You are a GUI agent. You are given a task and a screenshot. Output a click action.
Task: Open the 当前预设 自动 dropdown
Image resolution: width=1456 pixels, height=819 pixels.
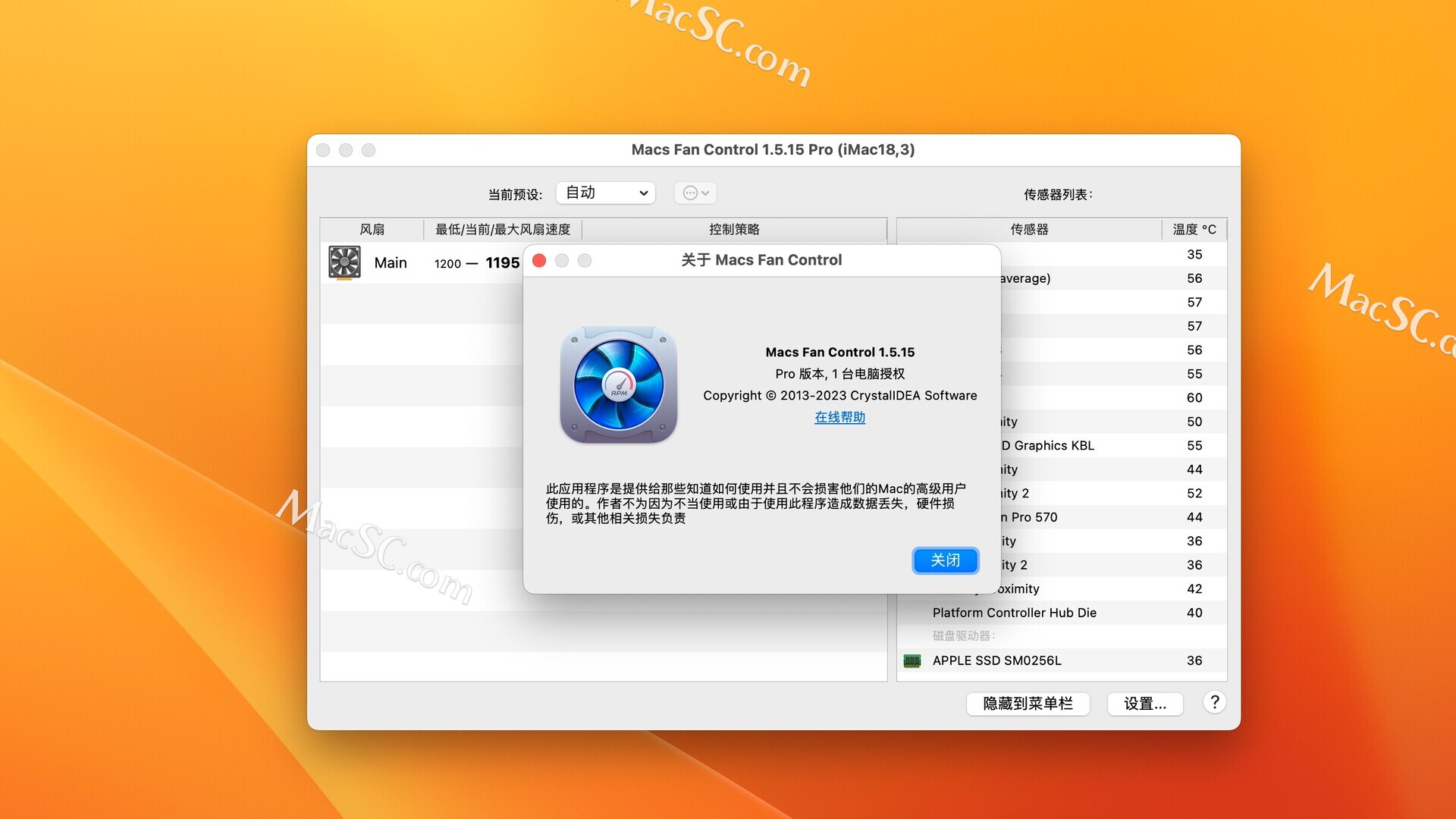pyautogui.click(x=605, y=193)
